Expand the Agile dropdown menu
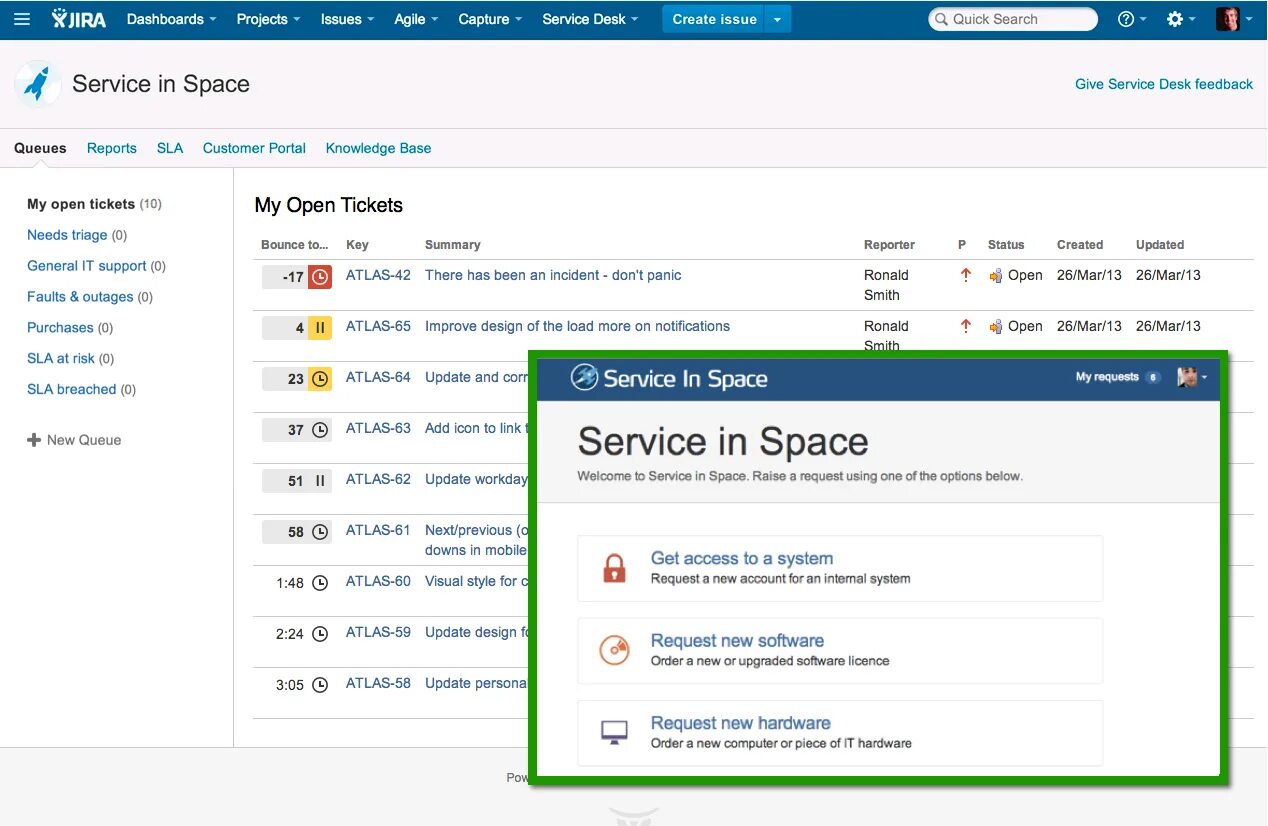 tap(416, 19)
